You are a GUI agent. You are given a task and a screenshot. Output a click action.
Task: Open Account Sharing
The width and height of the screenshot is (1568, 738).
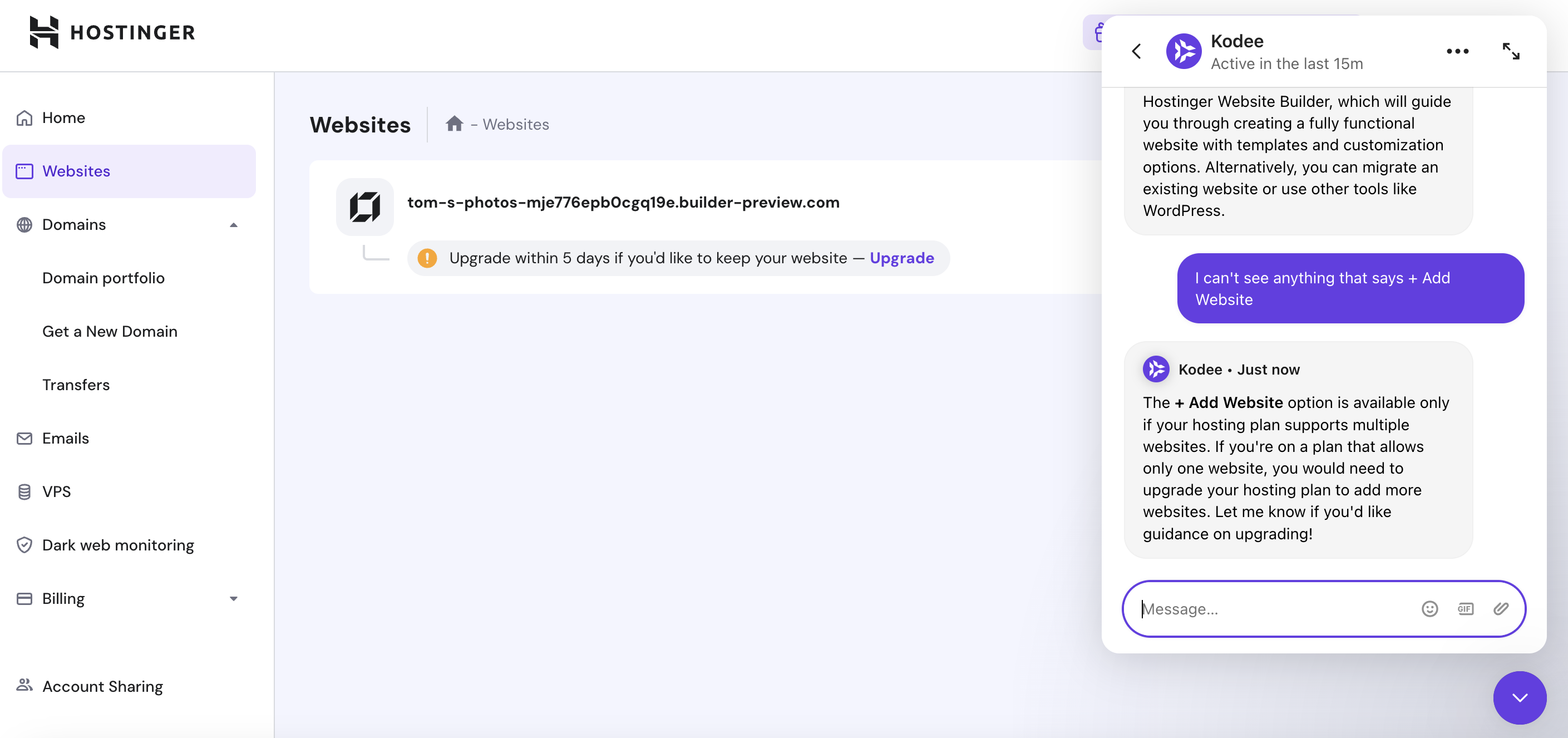pos(129,686)
